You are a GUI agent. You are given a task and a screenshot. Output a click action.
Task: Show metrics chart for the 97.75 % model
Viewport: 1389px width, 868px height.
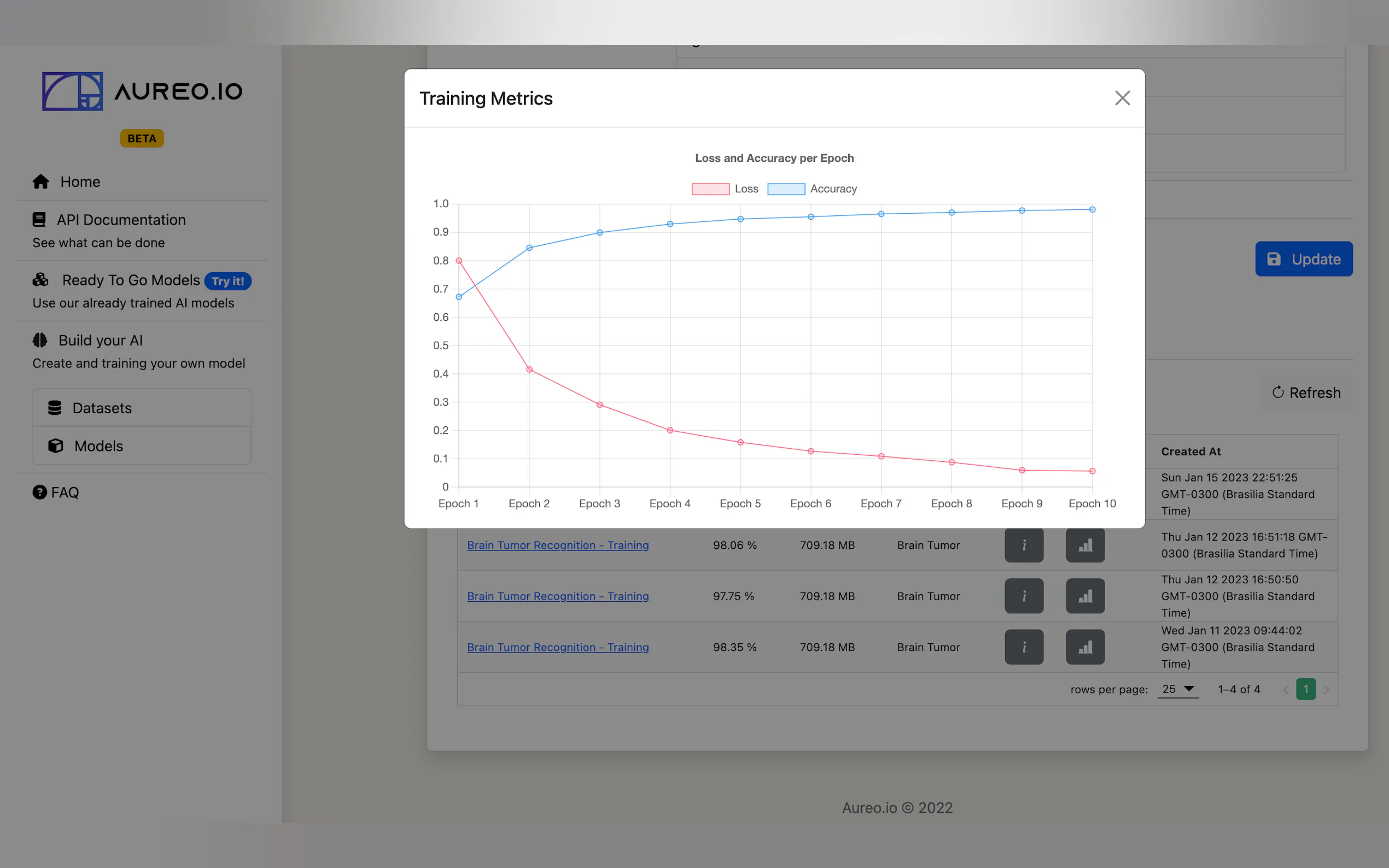[x=1084, y=596]
